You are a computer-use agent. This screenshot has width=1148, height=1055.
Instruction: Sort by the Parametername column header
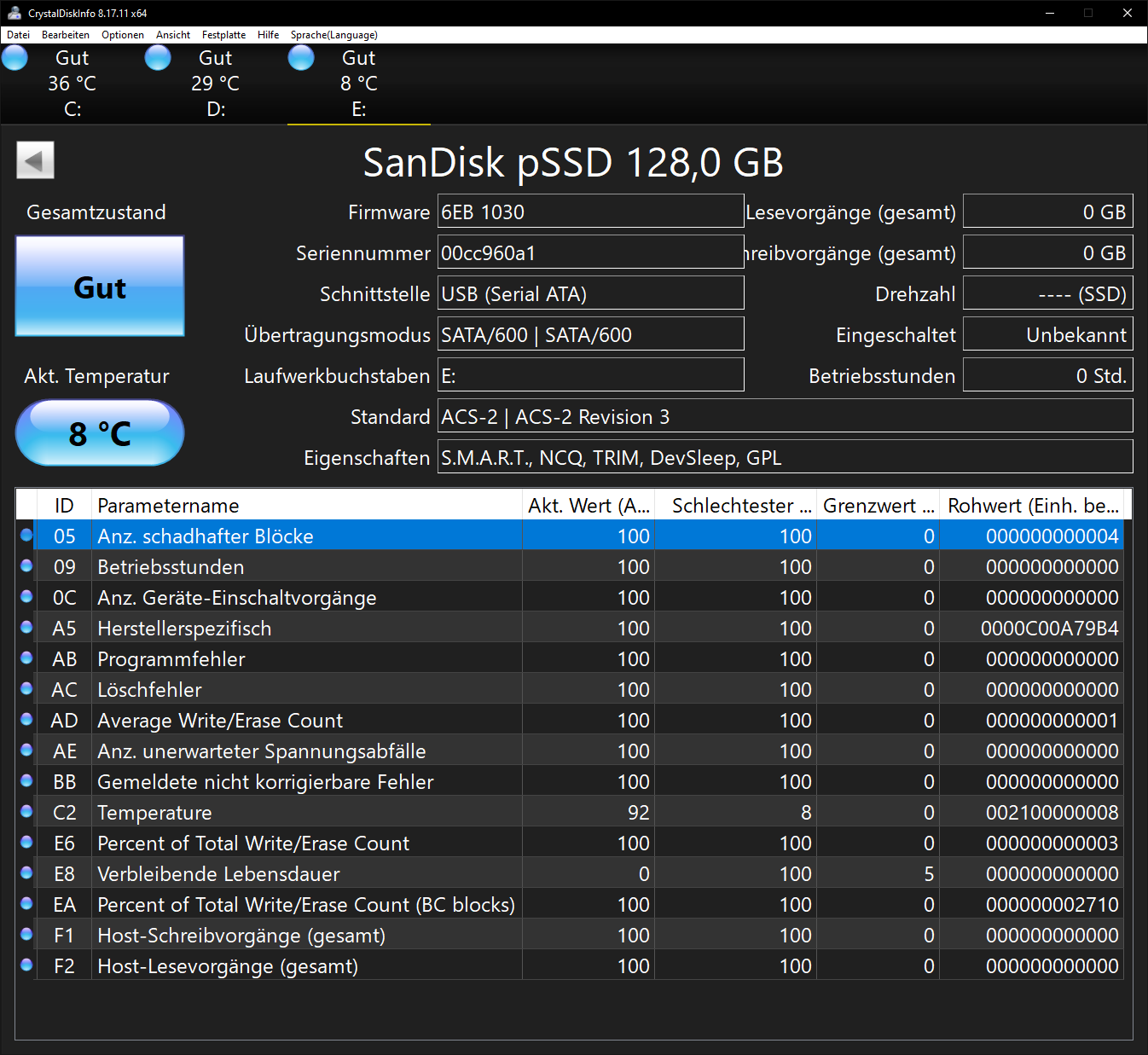307,505
